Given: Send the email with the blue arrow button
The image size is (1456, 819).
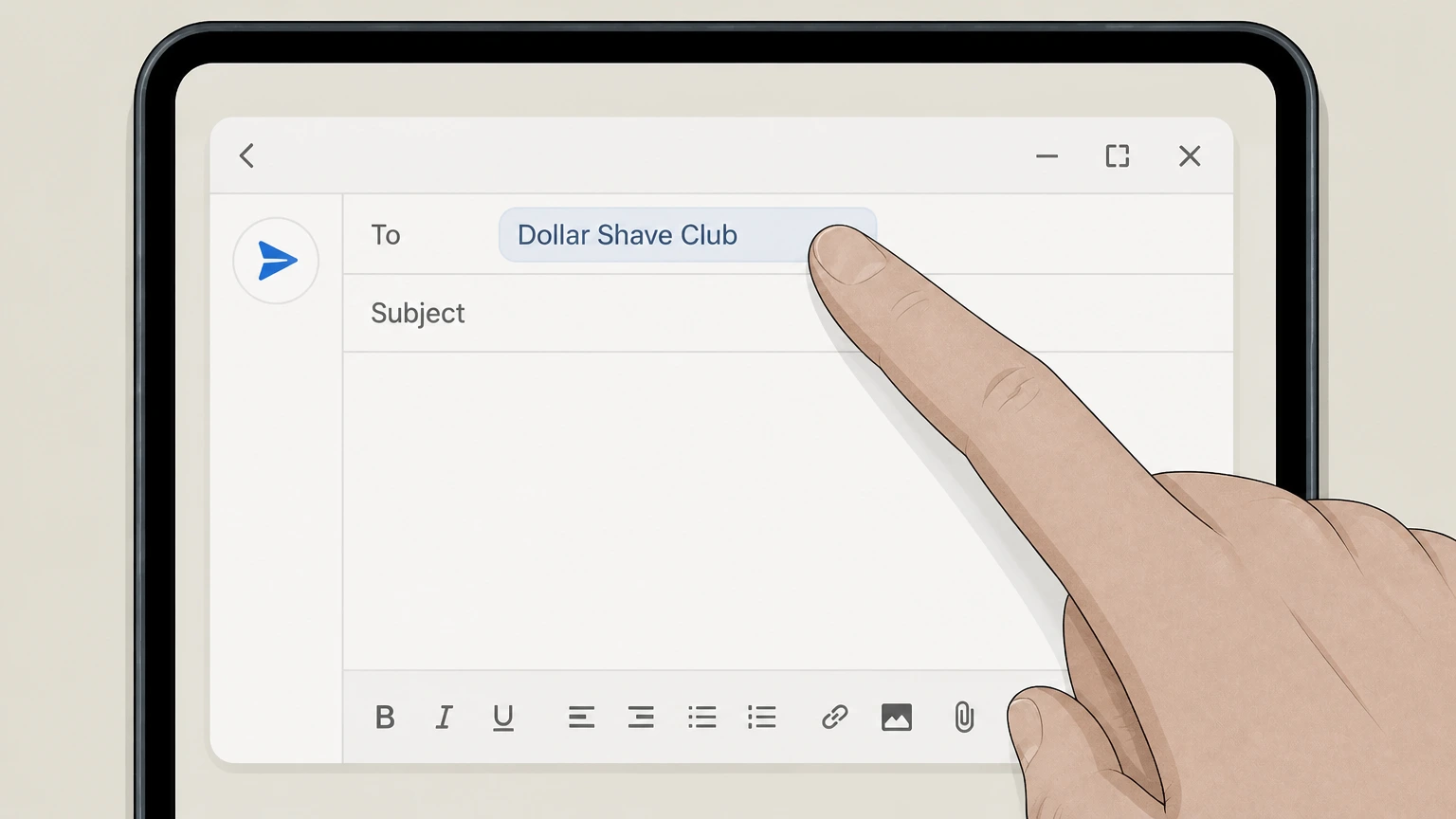Looking at the screenshot, I should (x=276, y=261).
